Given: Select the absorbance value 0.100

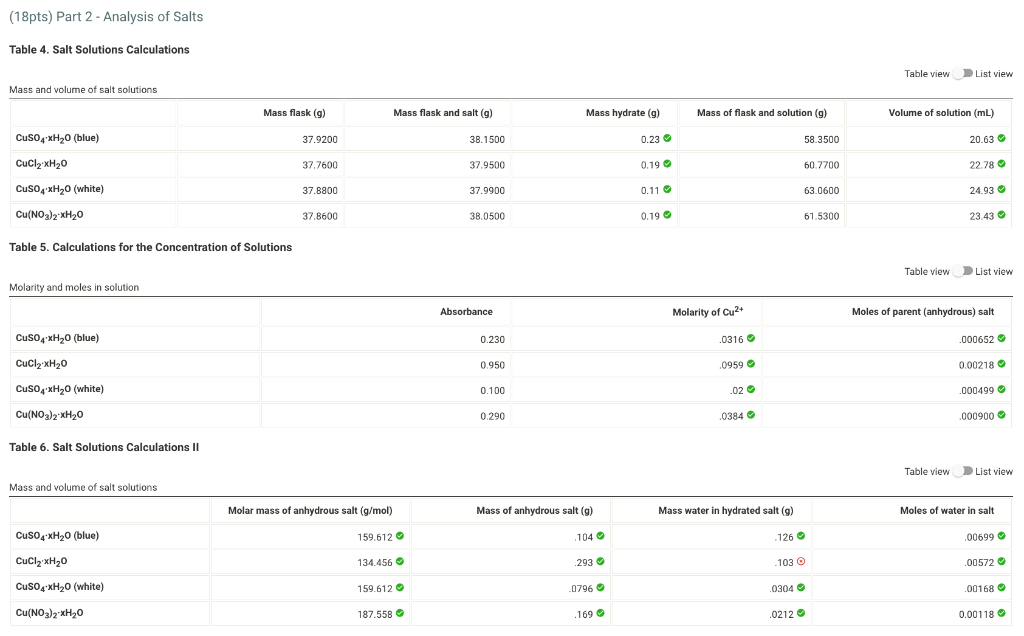Looking at the screenshot, I should point(492,390).
